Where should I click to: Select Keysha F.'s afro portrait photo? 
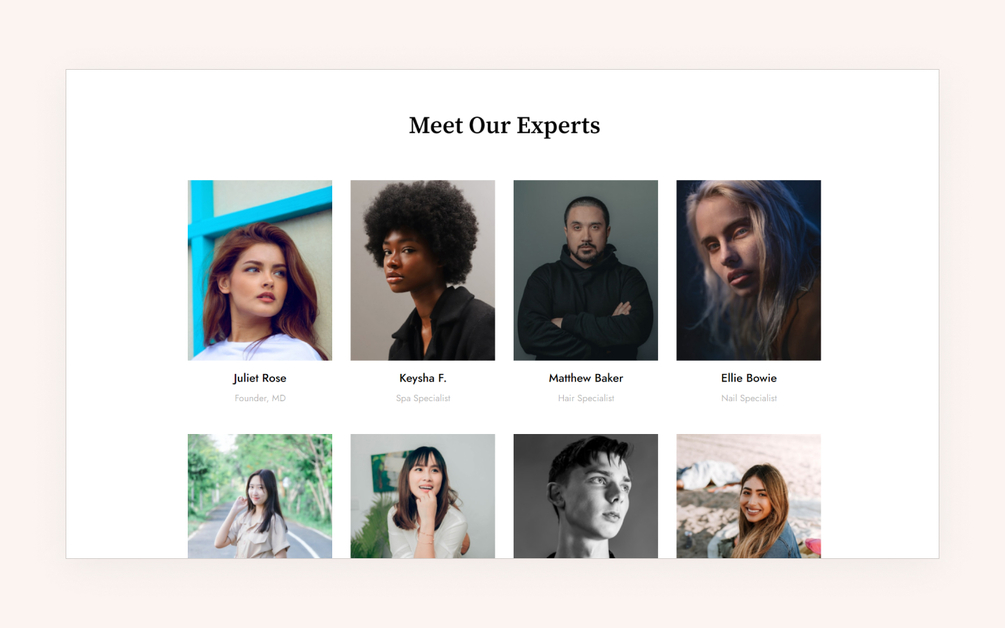[x=422, y=270]
